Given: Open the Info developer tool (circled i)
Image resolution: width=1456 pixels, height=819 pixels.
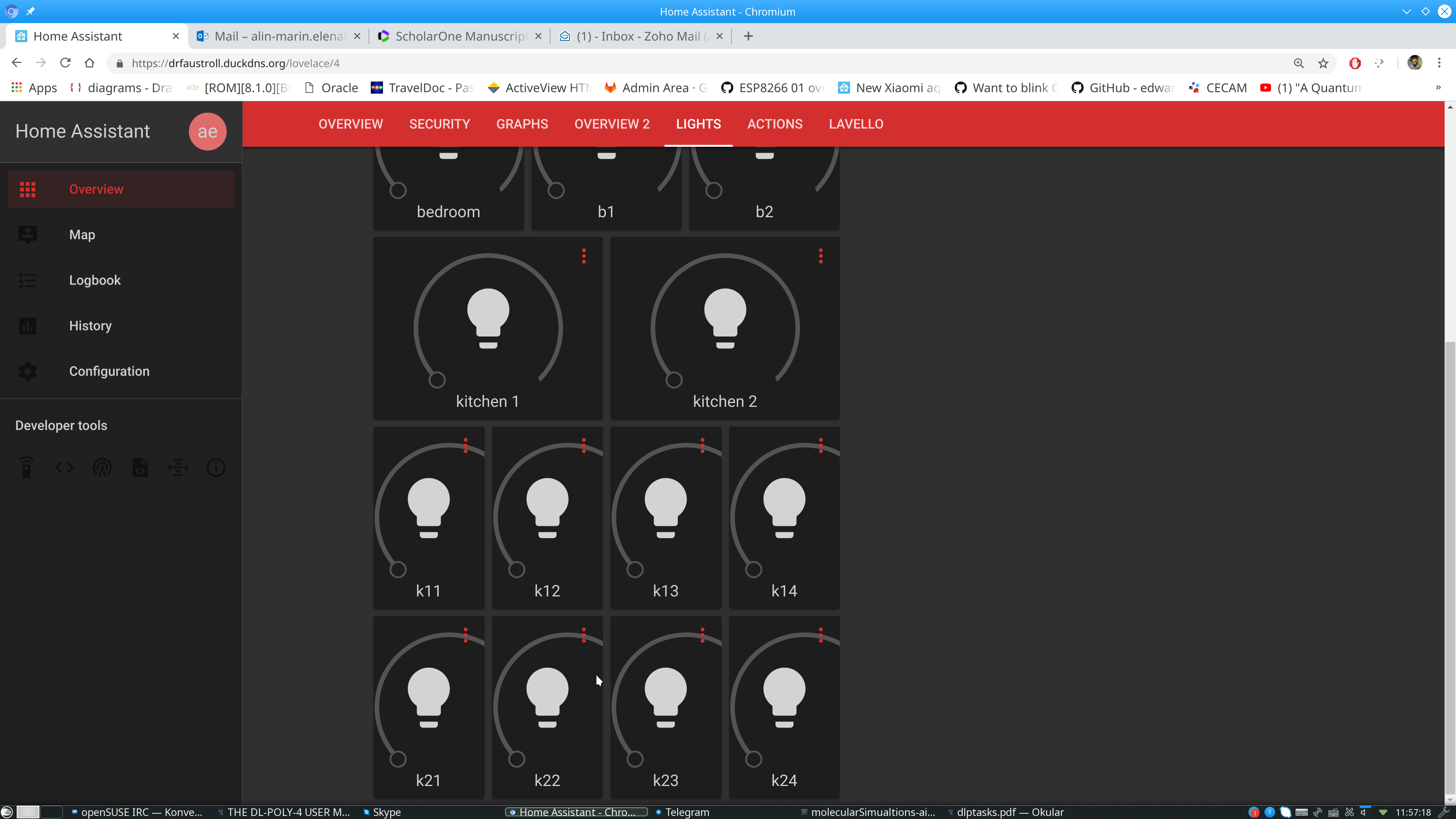Looking at the screenshot, I should (x=216, y=468).
